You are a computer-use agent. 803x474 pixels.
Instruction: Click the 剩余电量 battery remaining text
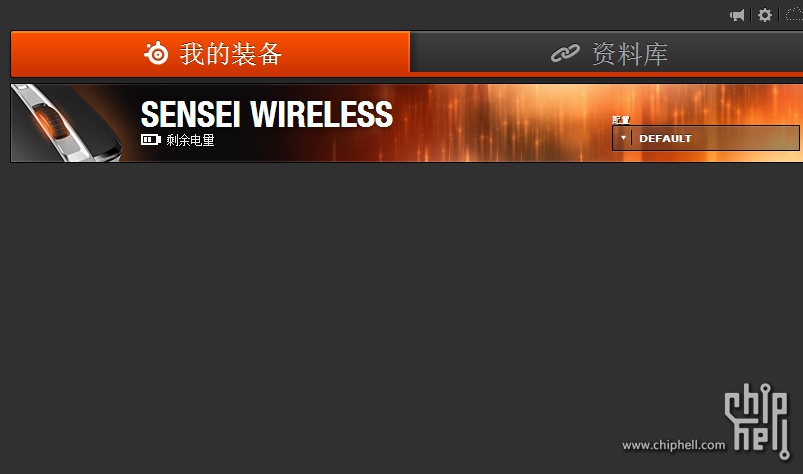pyautogui.click(x=190, y=140)
